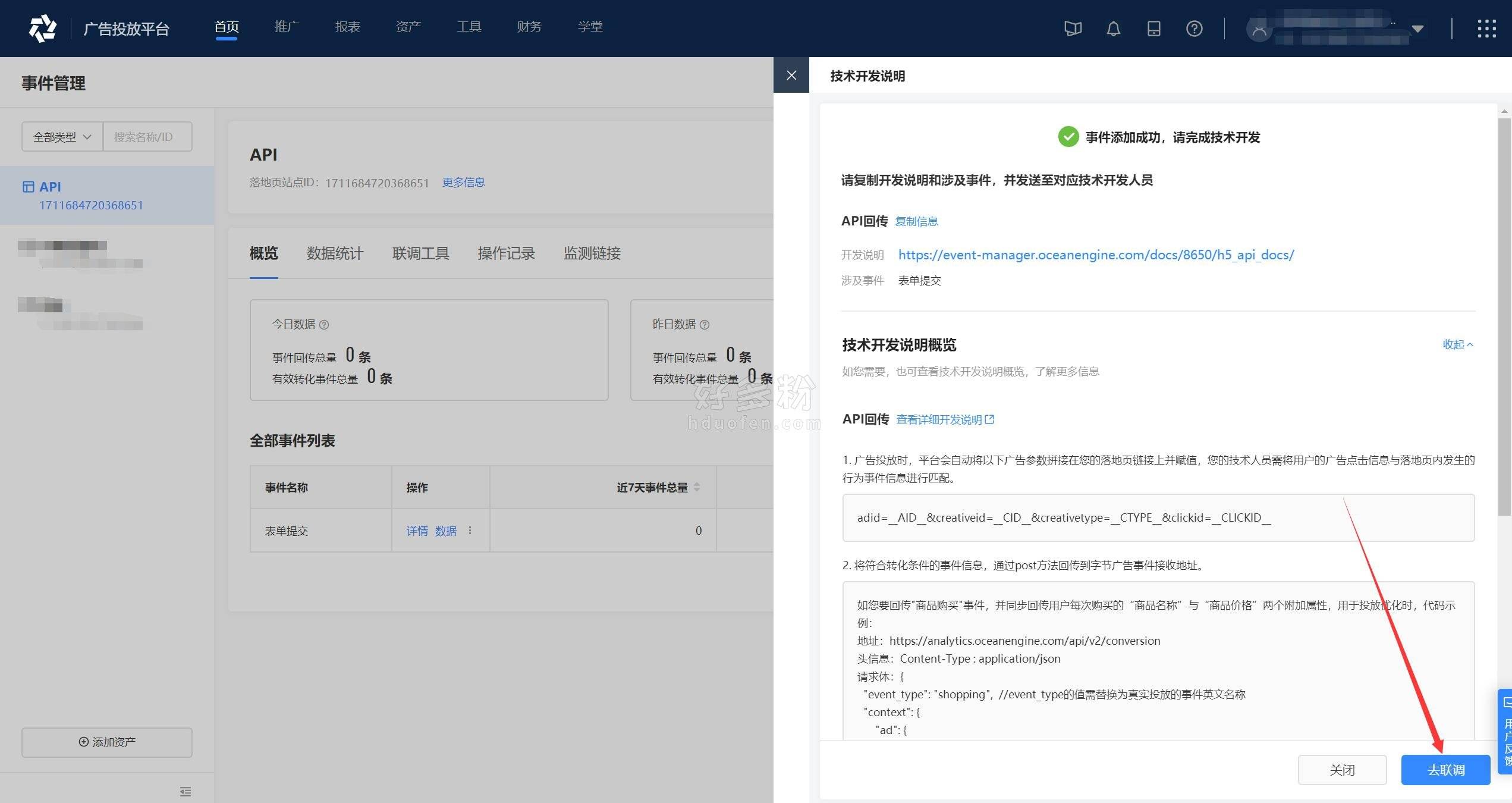Open the 全部类型 type filter dropdown
The image size is (1512, 803).
pos(61,136)
